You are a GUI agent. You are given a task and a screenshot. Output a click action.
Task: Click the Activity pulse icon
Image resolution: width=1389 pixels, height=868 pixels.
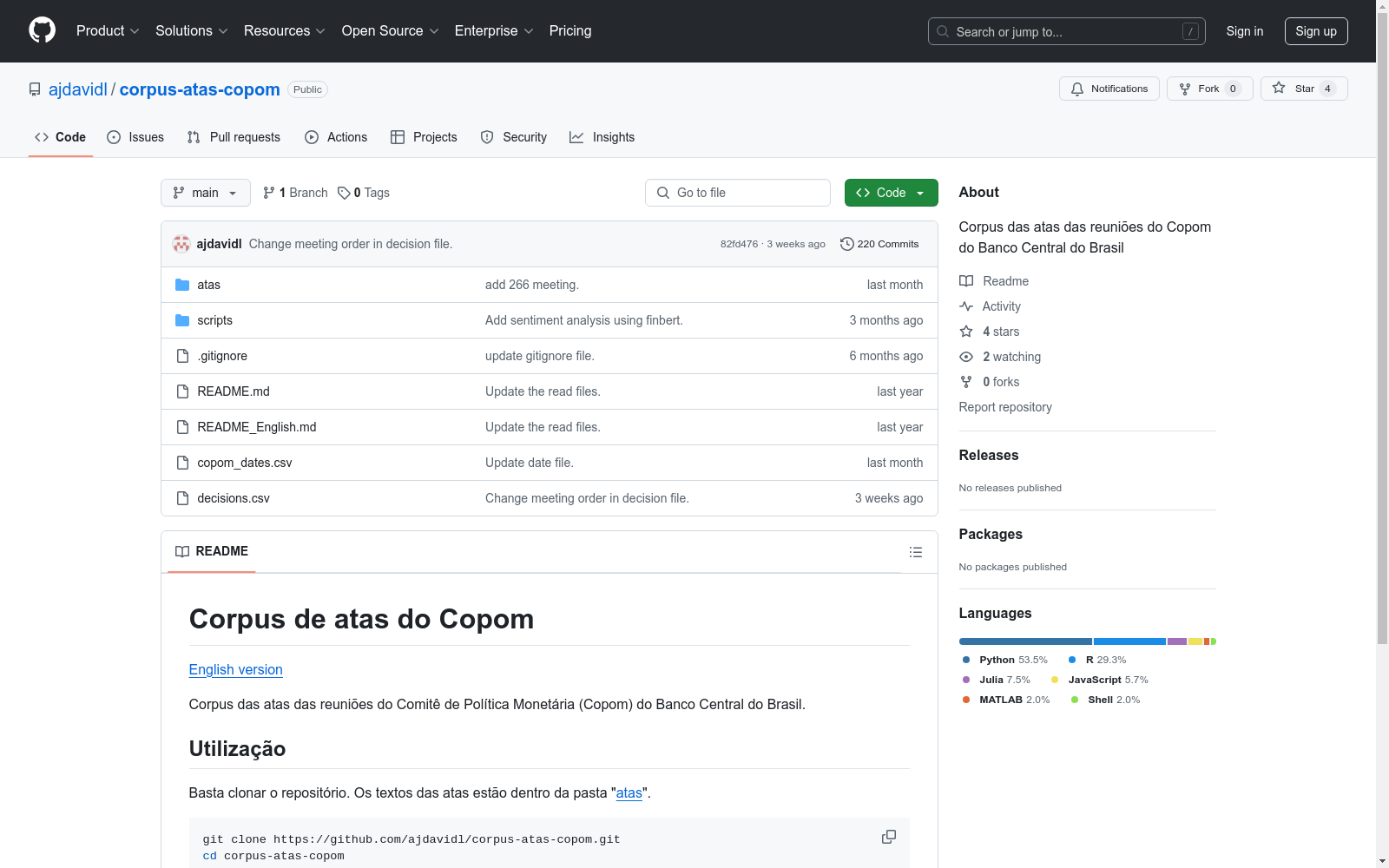pos(966,306)
